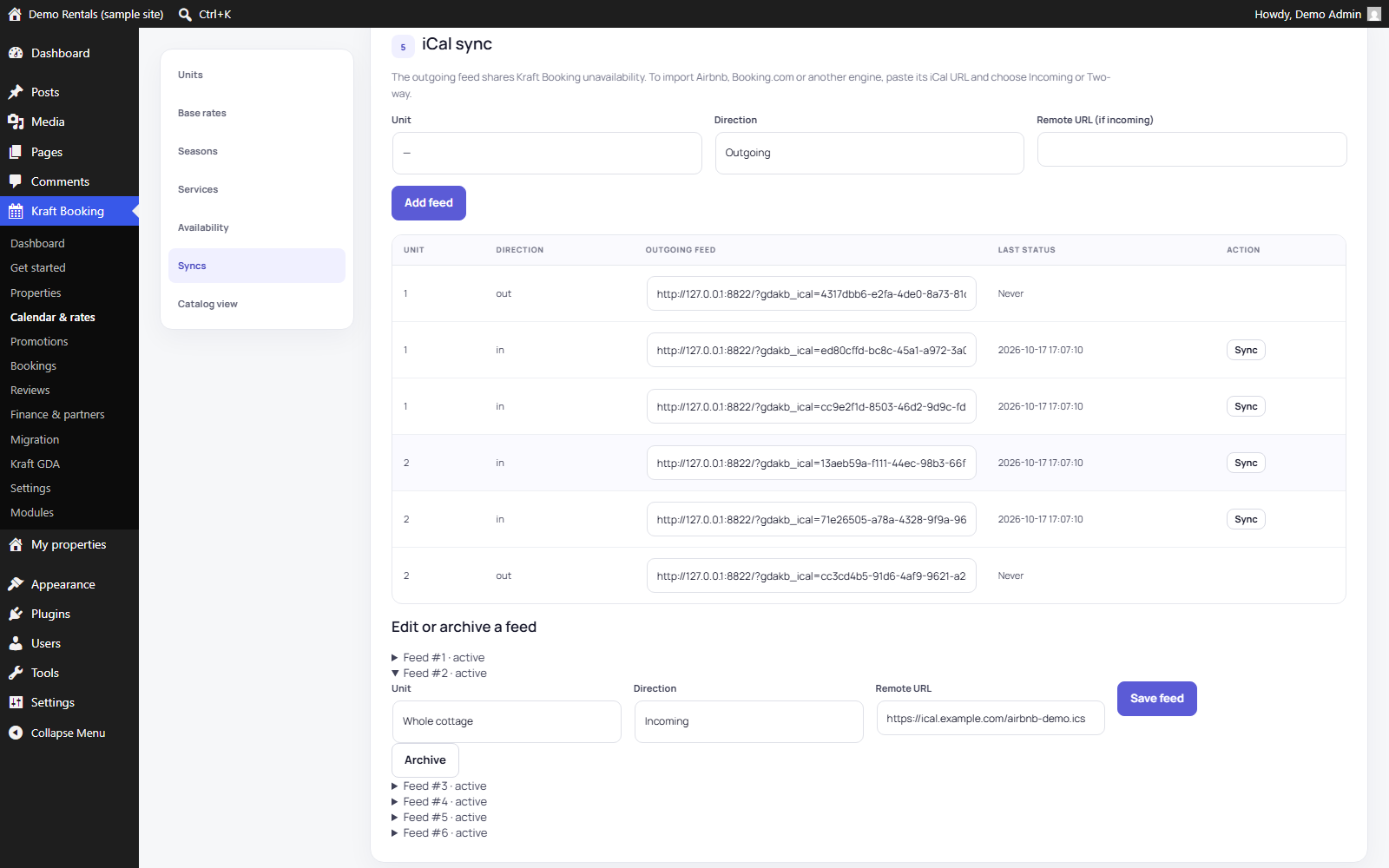This screenshot has height=868, width=1389.
Task: Open the Direction dropdown showing Incoming
Action: point(748,721)
